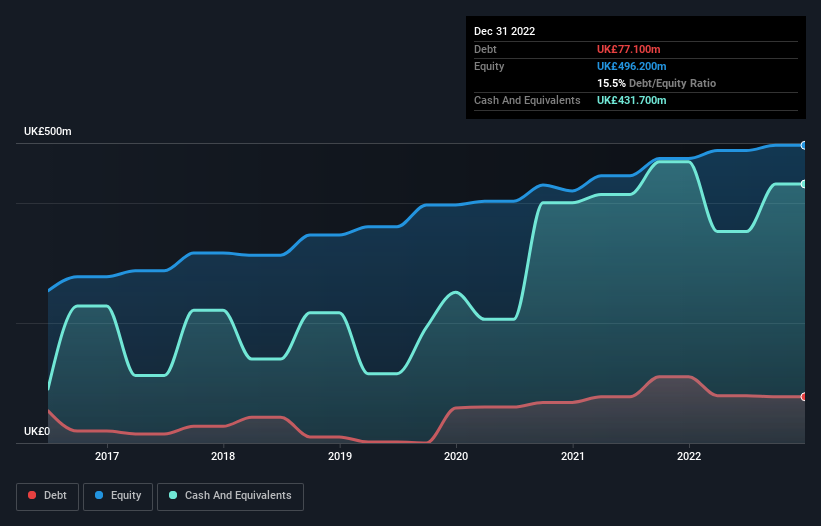The image size is (821, 526).
Task: Click the 2017 axis label
Action: click(107, 456)
